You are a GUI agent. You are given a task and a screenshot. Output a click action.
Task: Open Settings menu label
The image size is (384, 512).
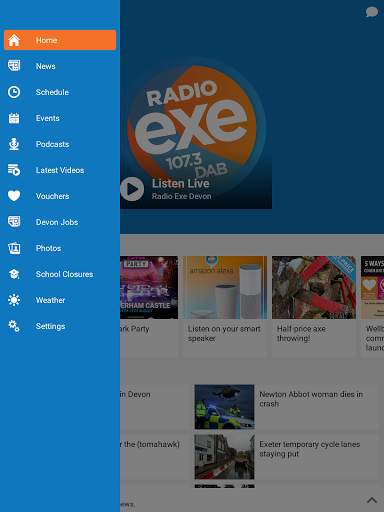[x=50, y=326]
